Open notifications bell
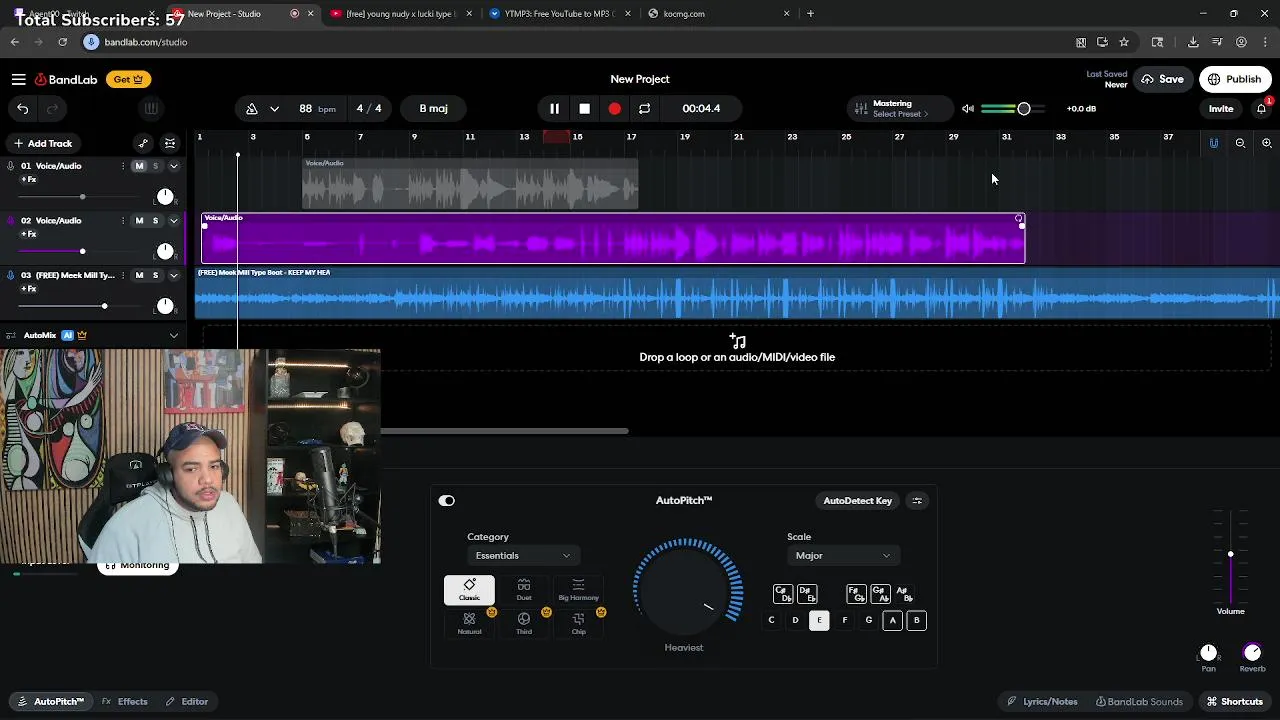Image resolution: width=1280 pixels, height=720 pixels. (1262, 108)
